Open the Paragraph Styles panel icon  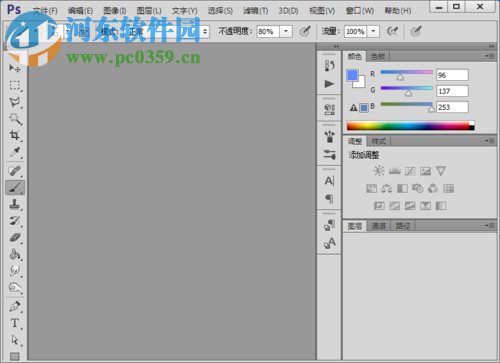(329, 225)
